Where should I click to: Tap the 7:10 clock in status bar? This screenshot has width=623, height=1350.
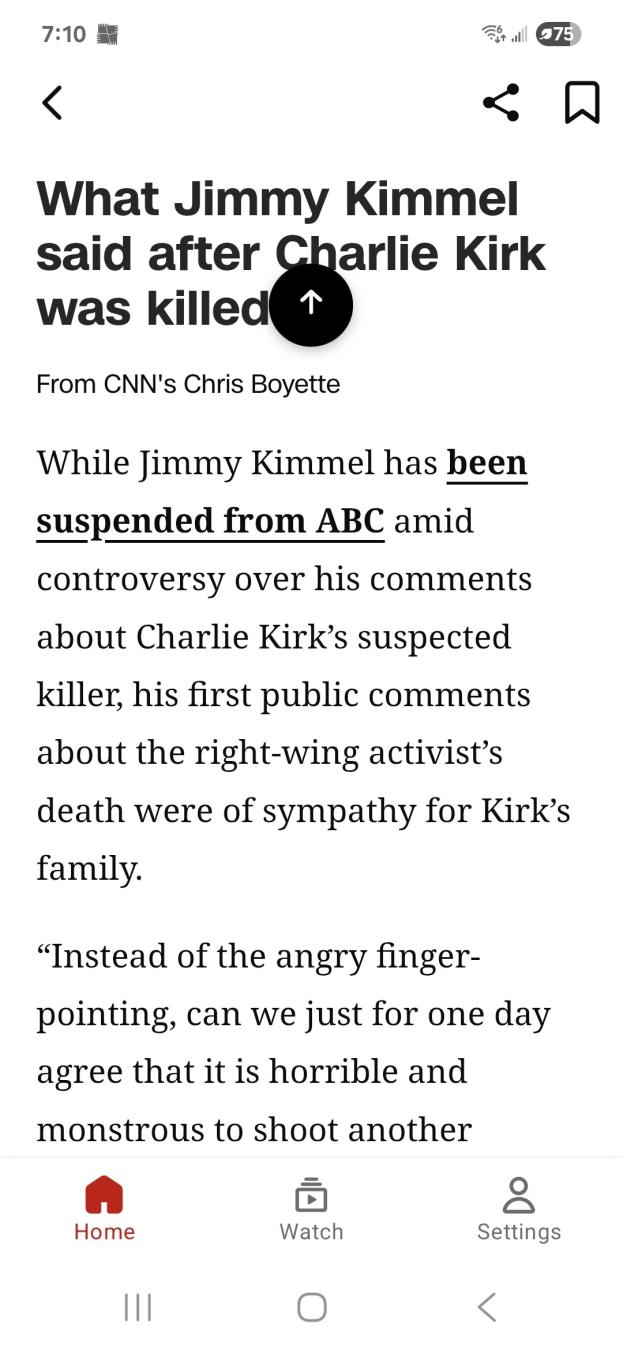coord(64,34)
